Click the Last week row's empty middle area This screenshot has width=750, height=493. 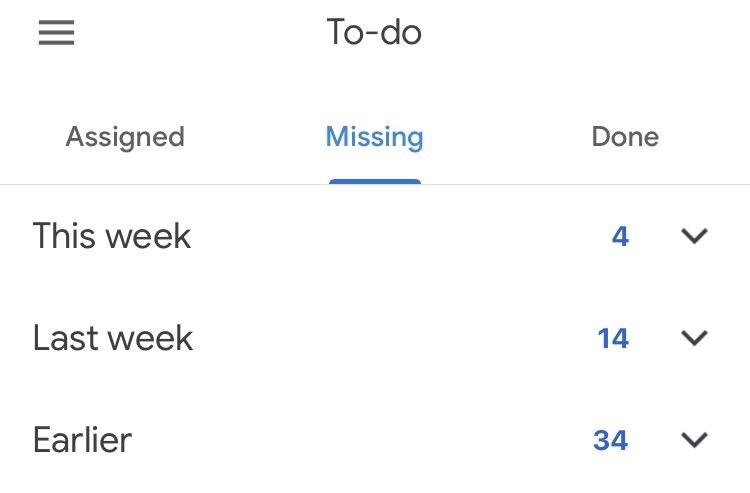pyautogui.click(x=400, y=338)
